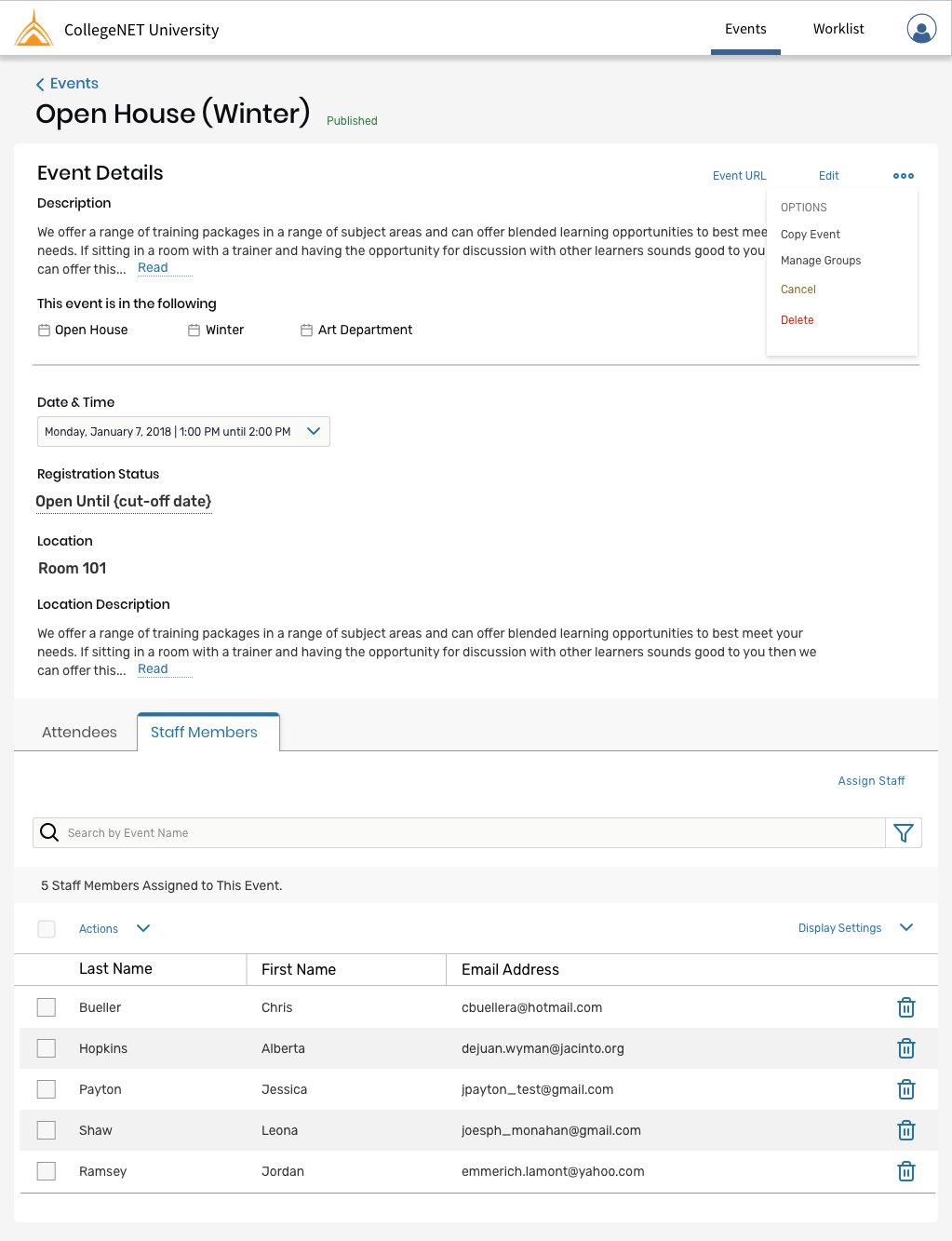Image resolution: width=952 pixels, height=1241 pixels.
Task: Expand Display Settings
Action: 855,928
